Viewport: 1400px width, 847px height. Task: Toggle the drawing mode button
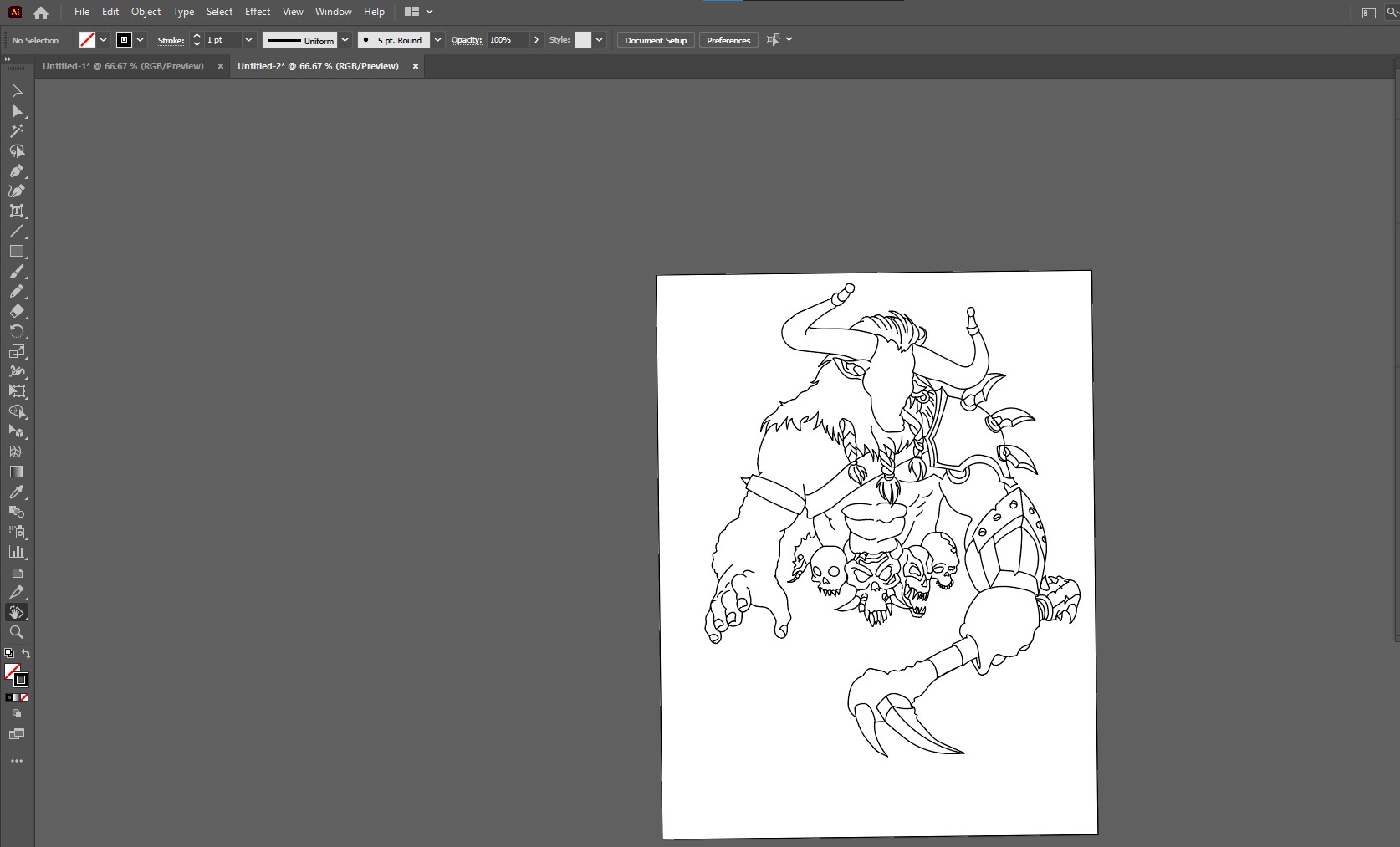click(16, 714)
